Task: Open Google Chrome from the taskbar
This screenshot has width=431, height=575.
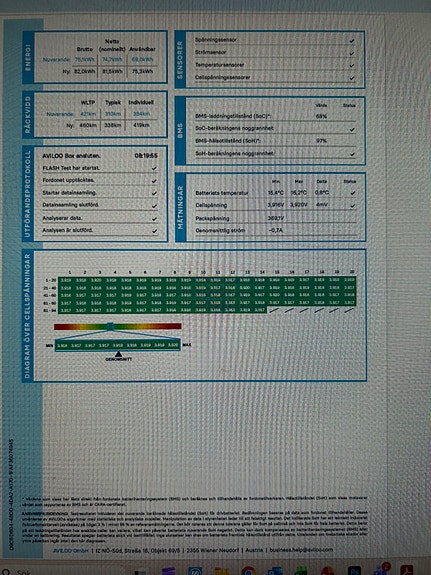Action: pos(249,571)
